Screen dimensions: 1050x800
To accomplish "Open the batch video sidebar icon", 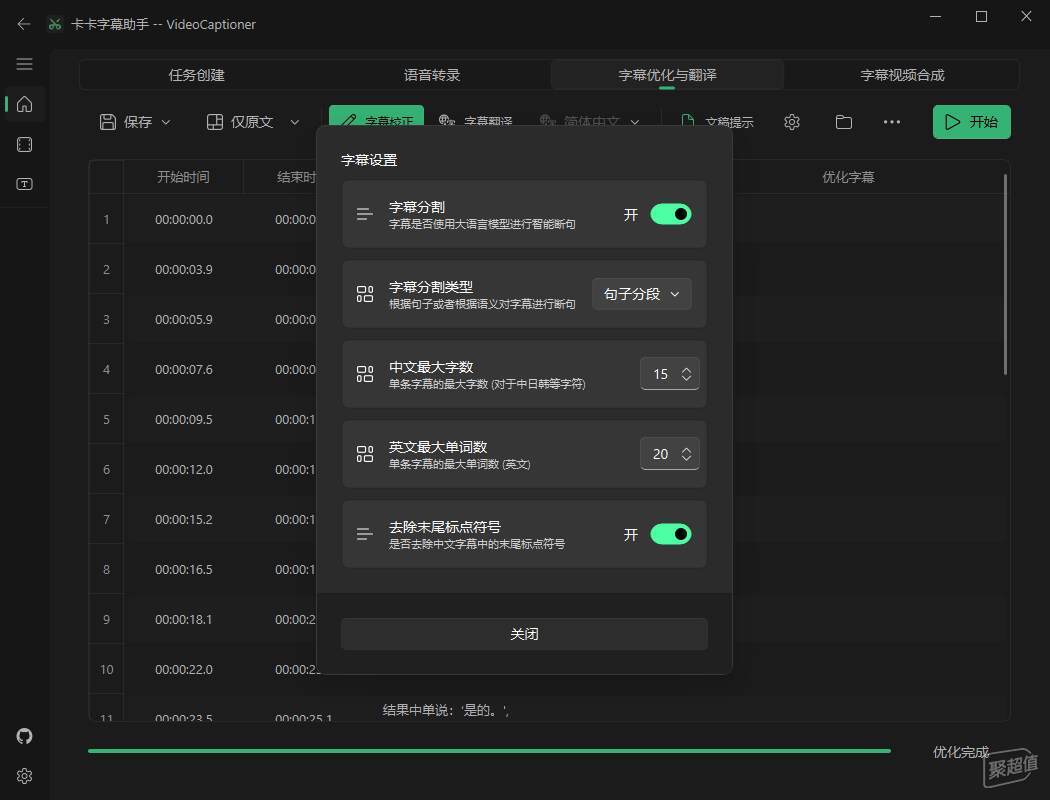I will (x=25, y=145).
